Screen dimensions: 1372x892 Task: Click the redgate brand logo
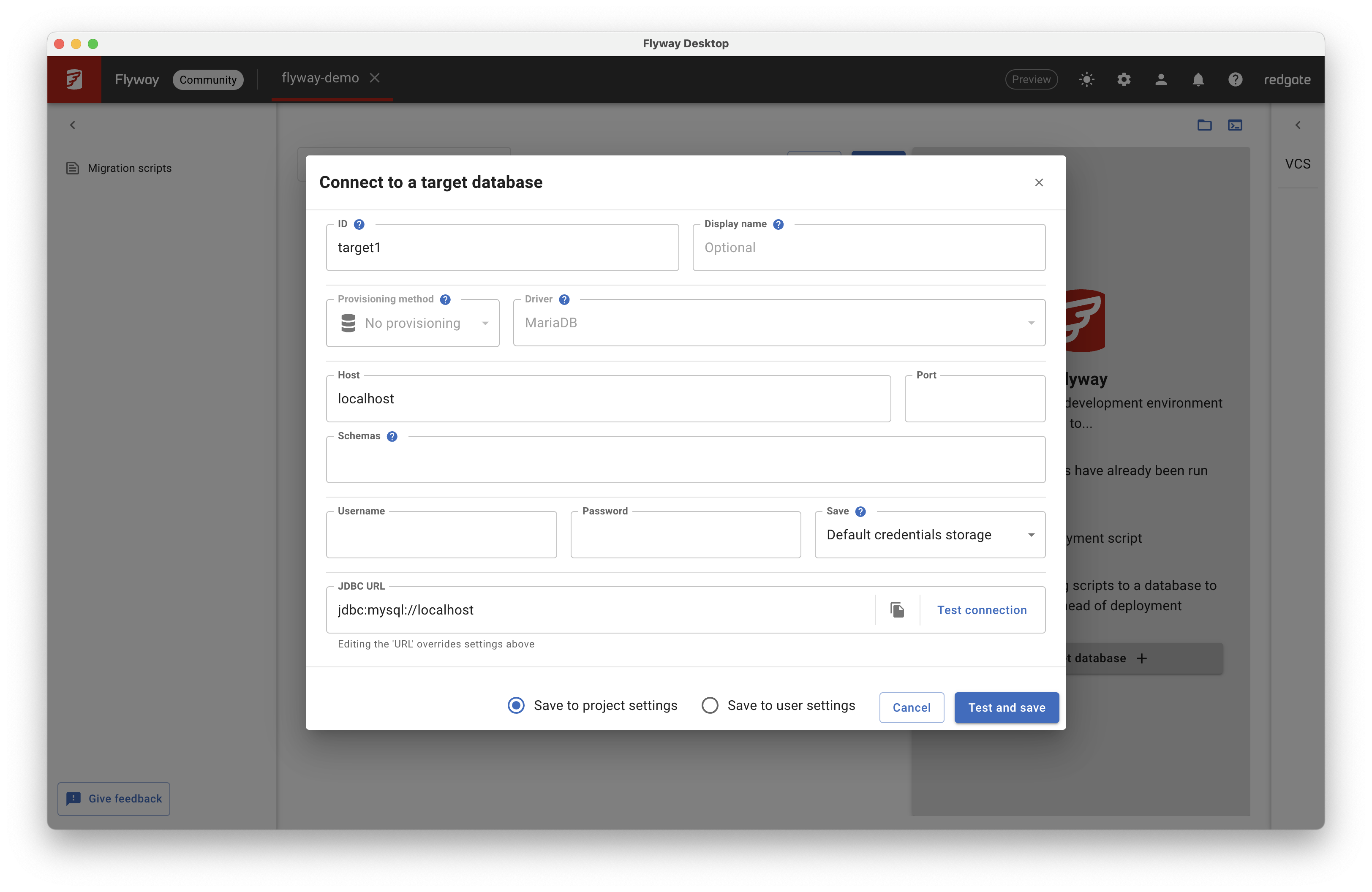[1287, 79]
